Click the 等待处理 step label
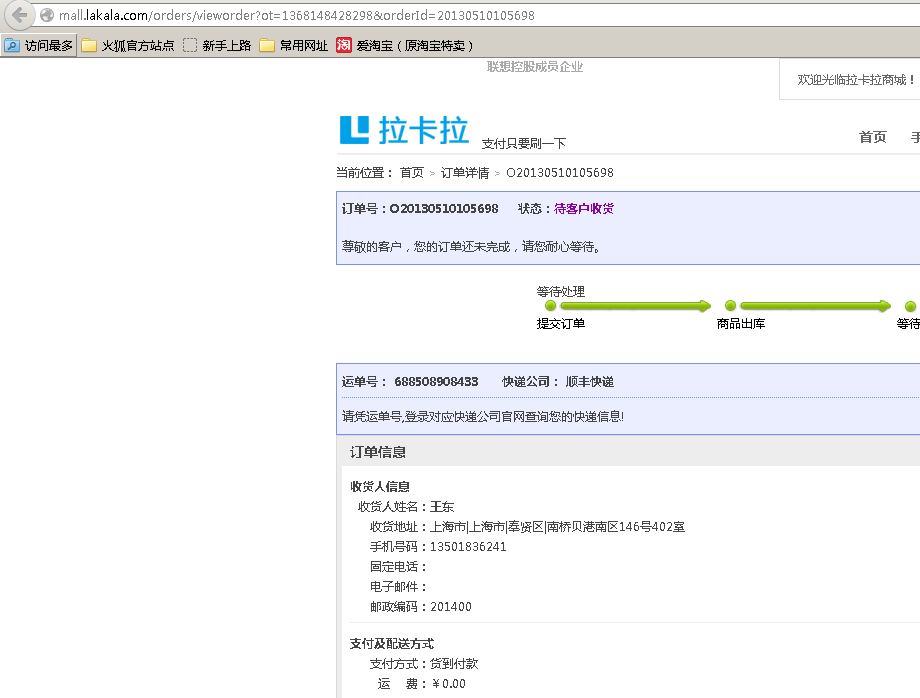 coord(560,292)
